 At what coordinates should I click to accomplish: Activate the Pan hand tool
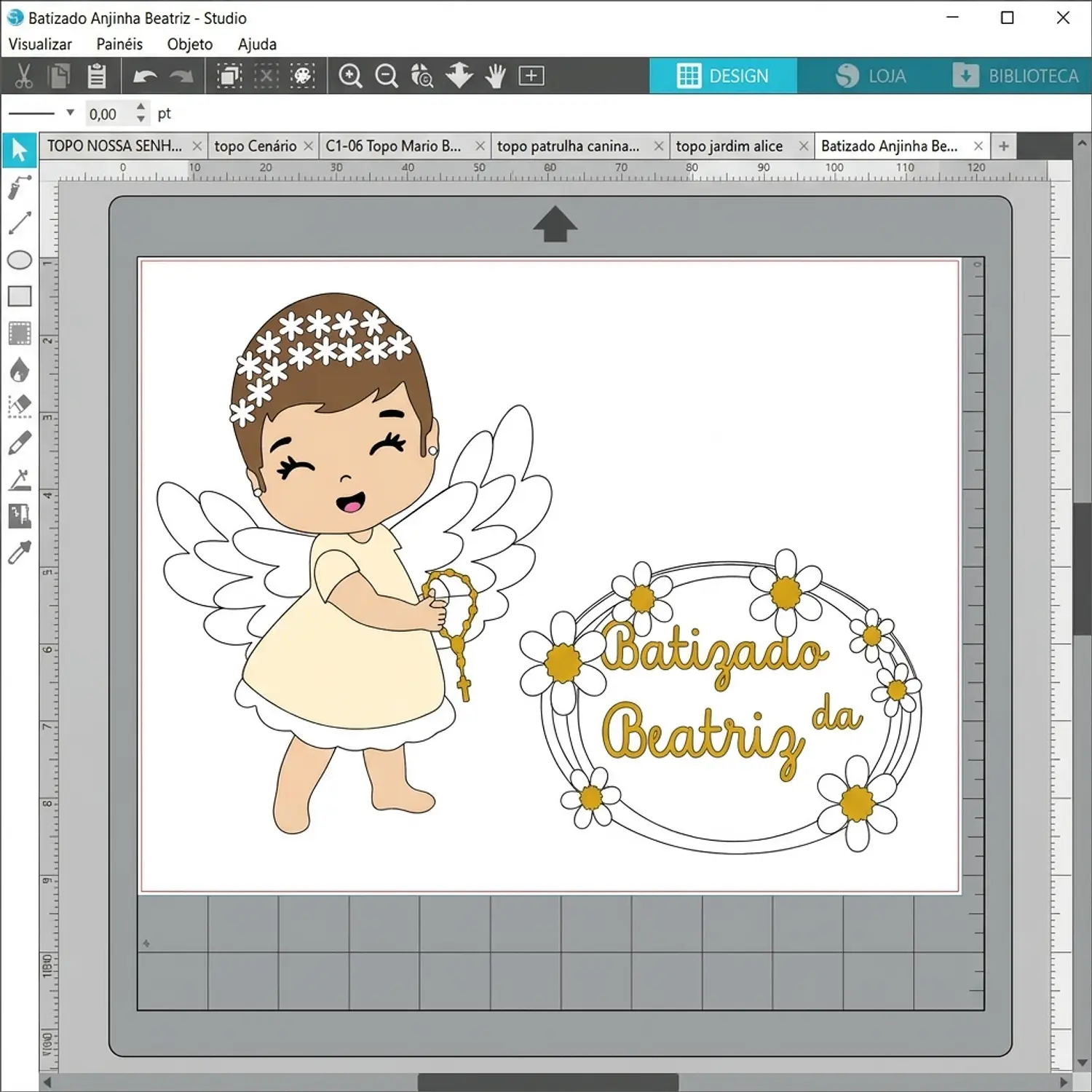coord(495,76)
